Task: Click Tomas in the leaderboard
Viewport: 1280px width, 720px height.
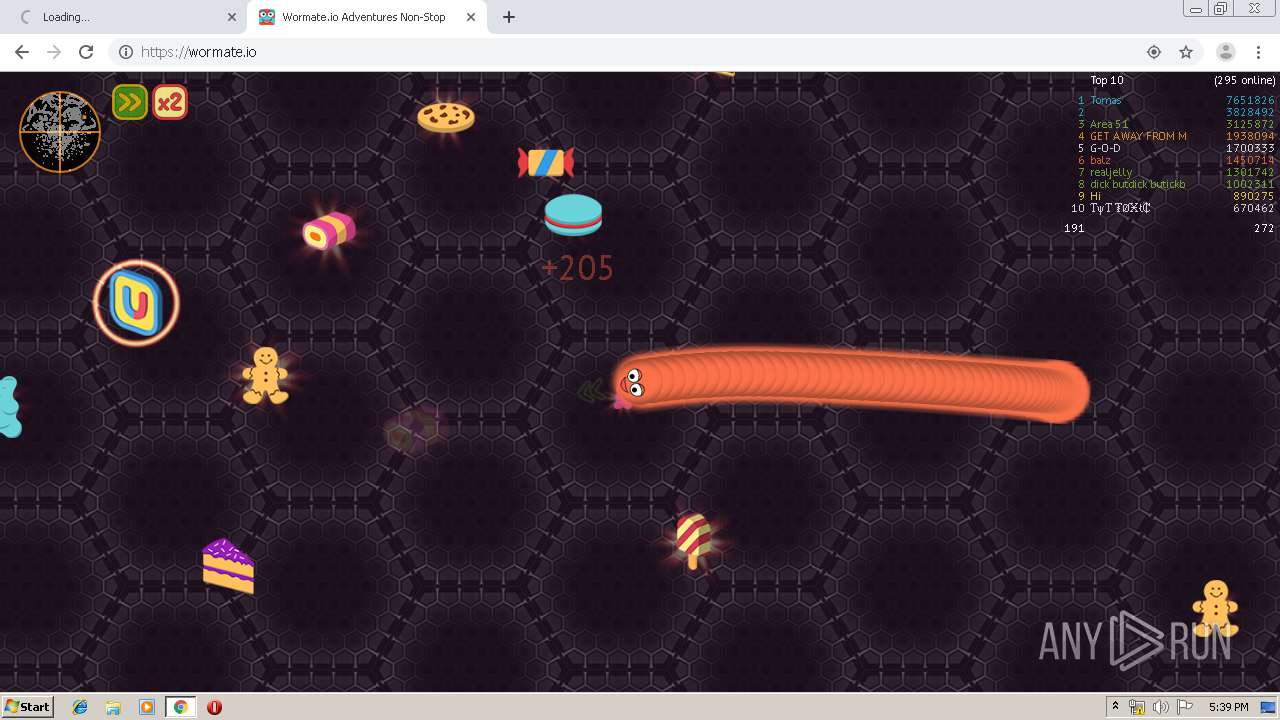Action: point(1106,100)
